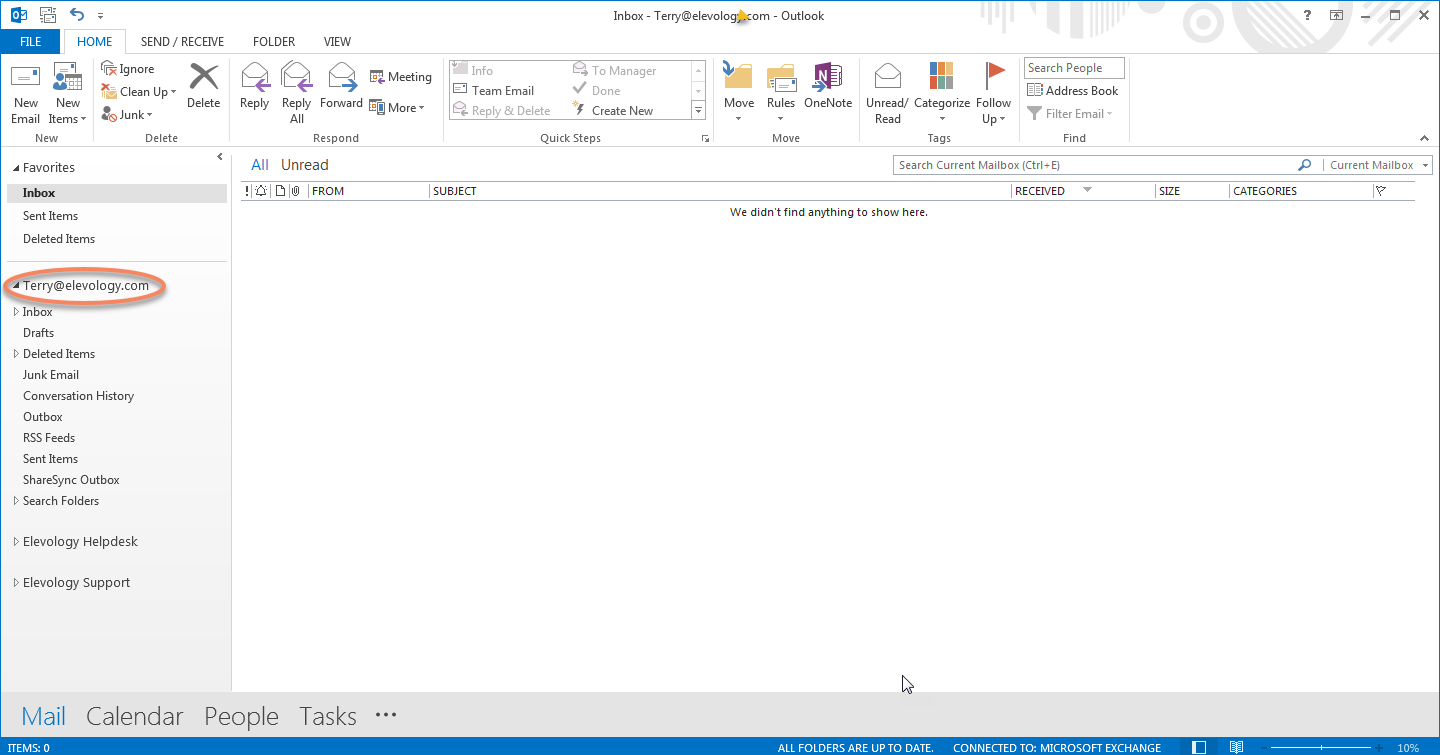This screenshot has height=755, width=1440.
Task: Open the Rules menu
Action: coord(781,93)
